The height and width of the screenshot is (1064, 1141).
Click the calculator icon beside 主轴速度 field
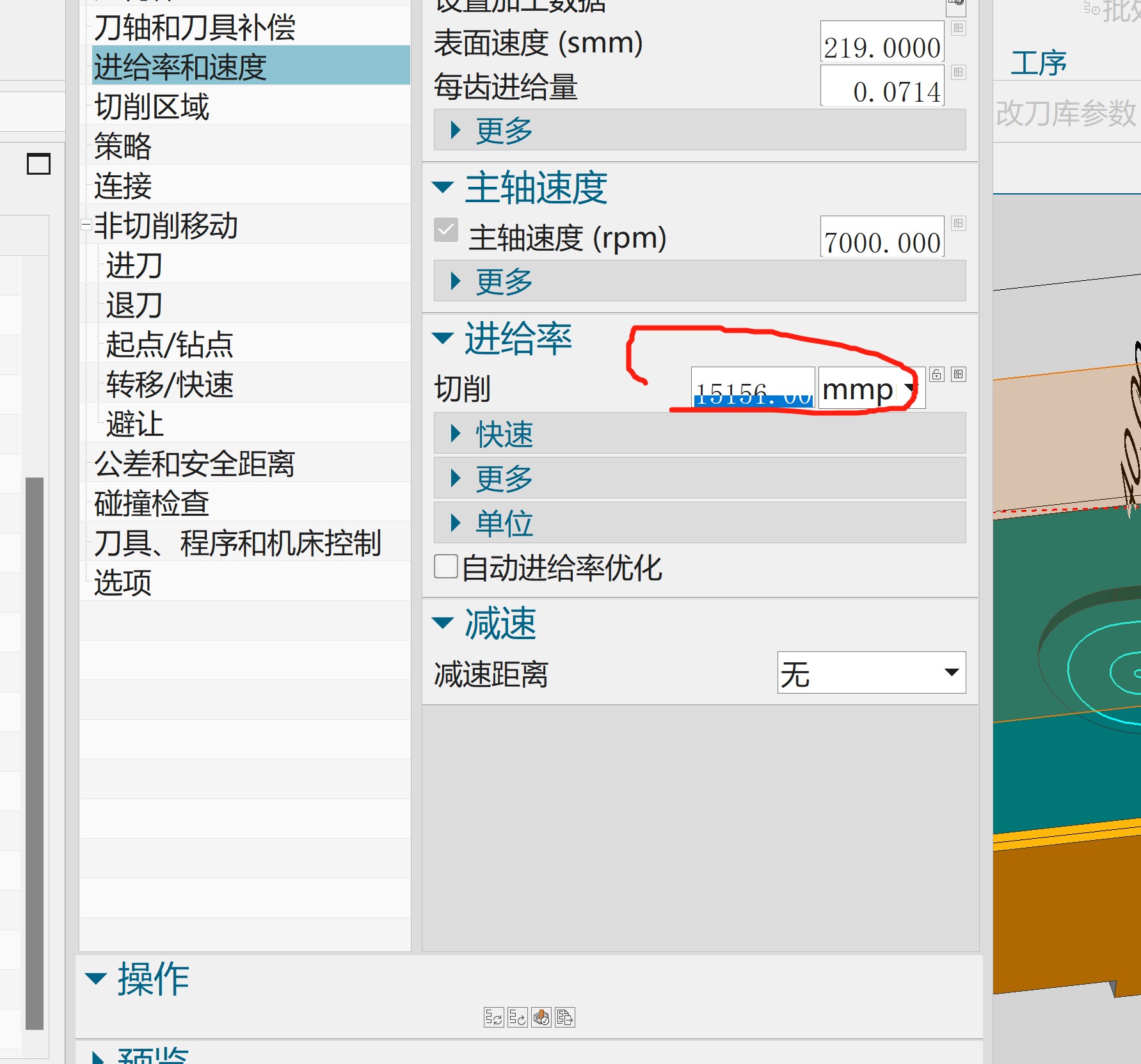pyautogui.click(x=958, y=223)
